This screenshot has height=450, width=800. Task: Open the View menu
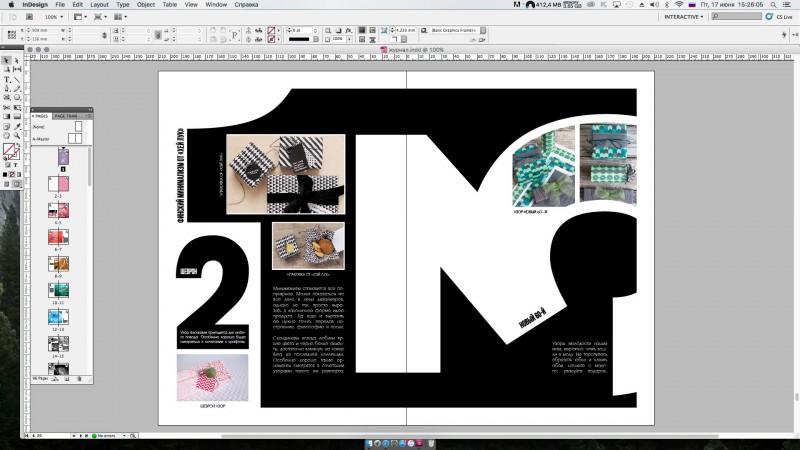191,5
